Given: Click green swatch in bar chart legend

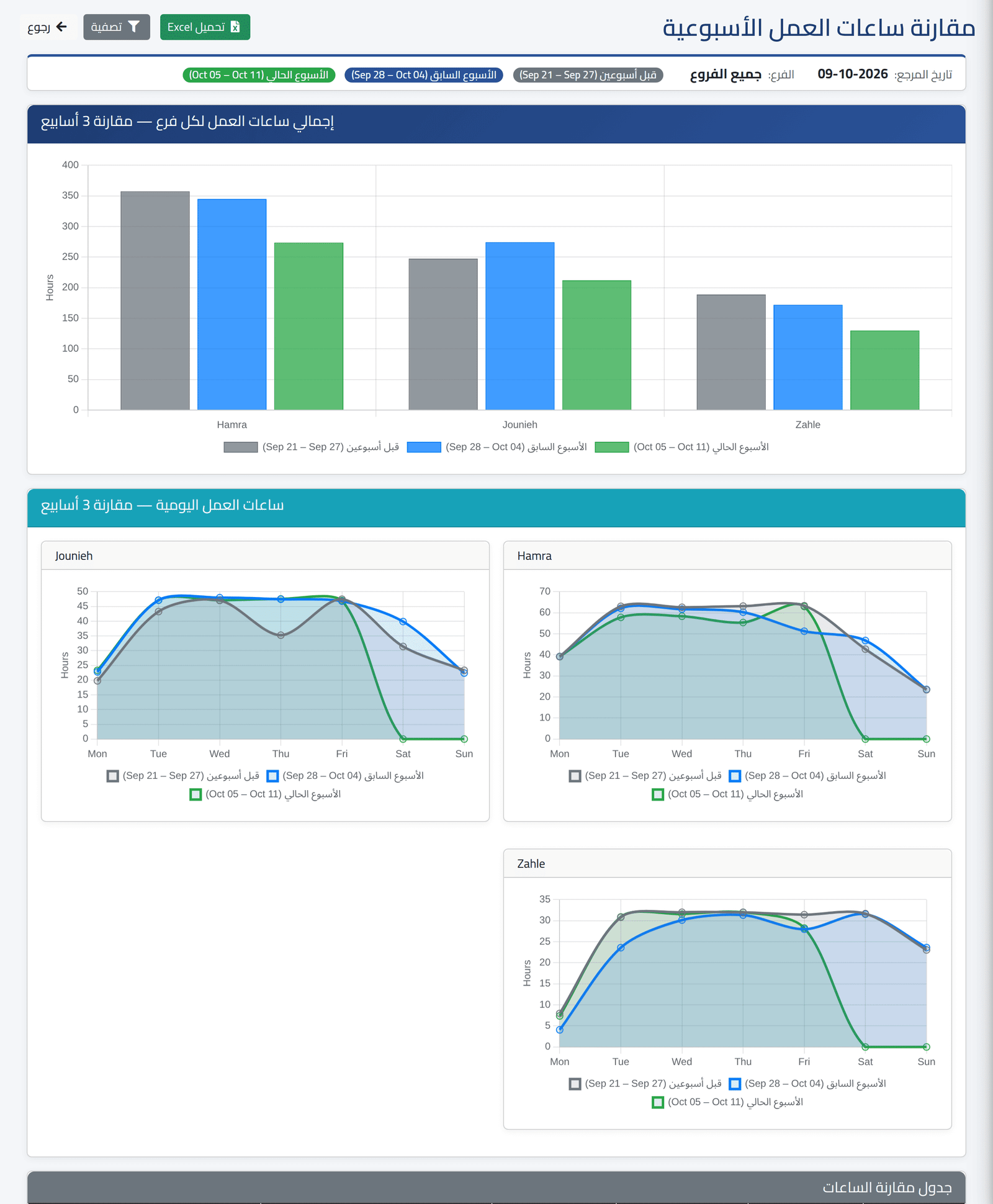Looking at the screenshot, I should (612, 447).
